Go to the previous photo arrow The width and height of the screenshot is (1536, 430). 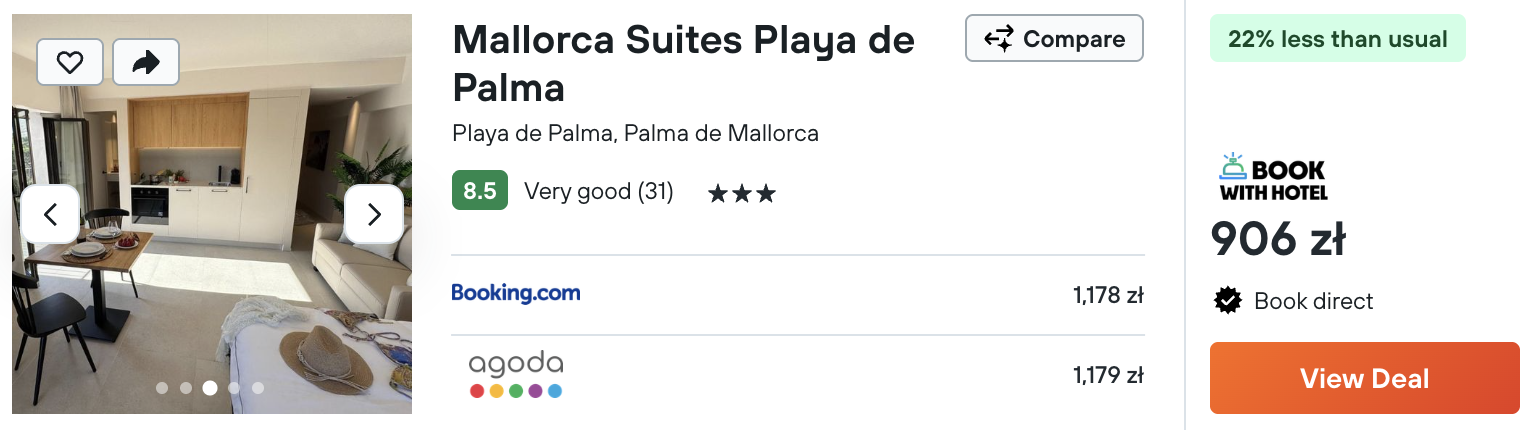[50, 214]
